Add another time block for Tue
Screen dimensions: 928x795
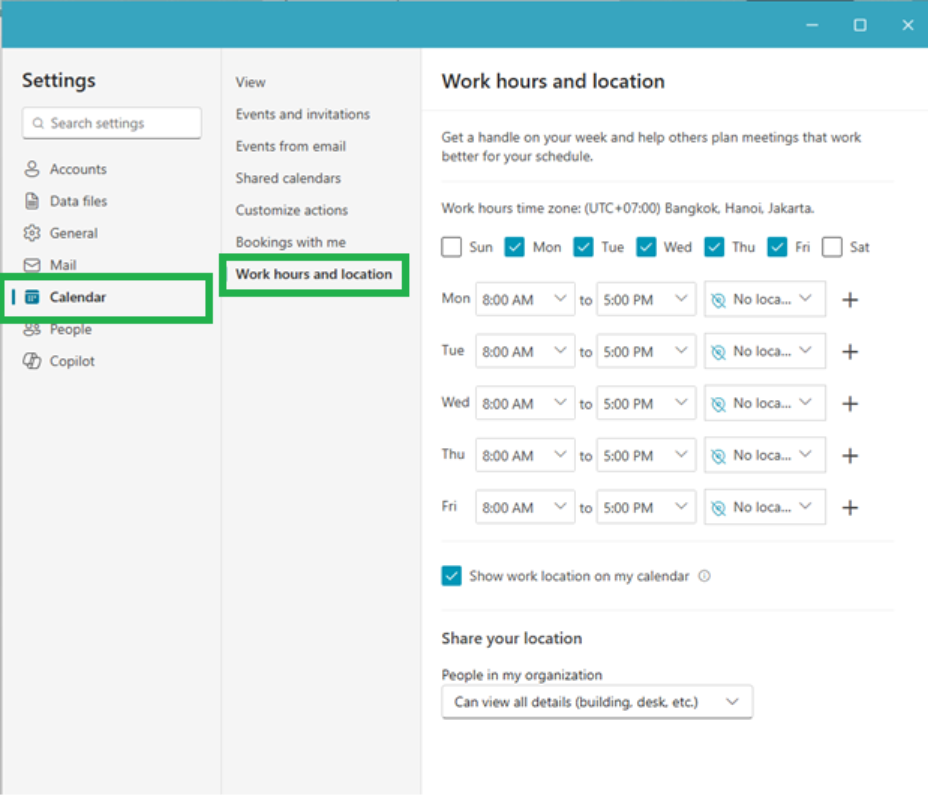coord(850,352)
